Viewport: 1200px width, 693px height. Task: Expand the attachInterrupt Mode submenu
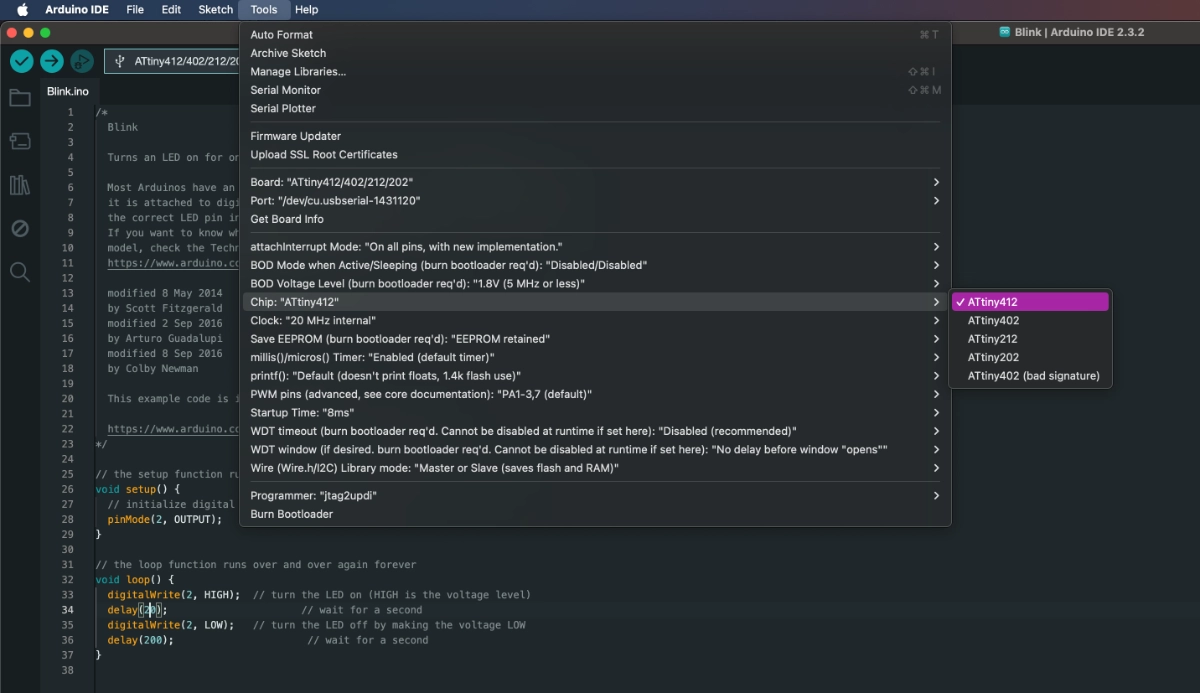click(x=595, y=246)
